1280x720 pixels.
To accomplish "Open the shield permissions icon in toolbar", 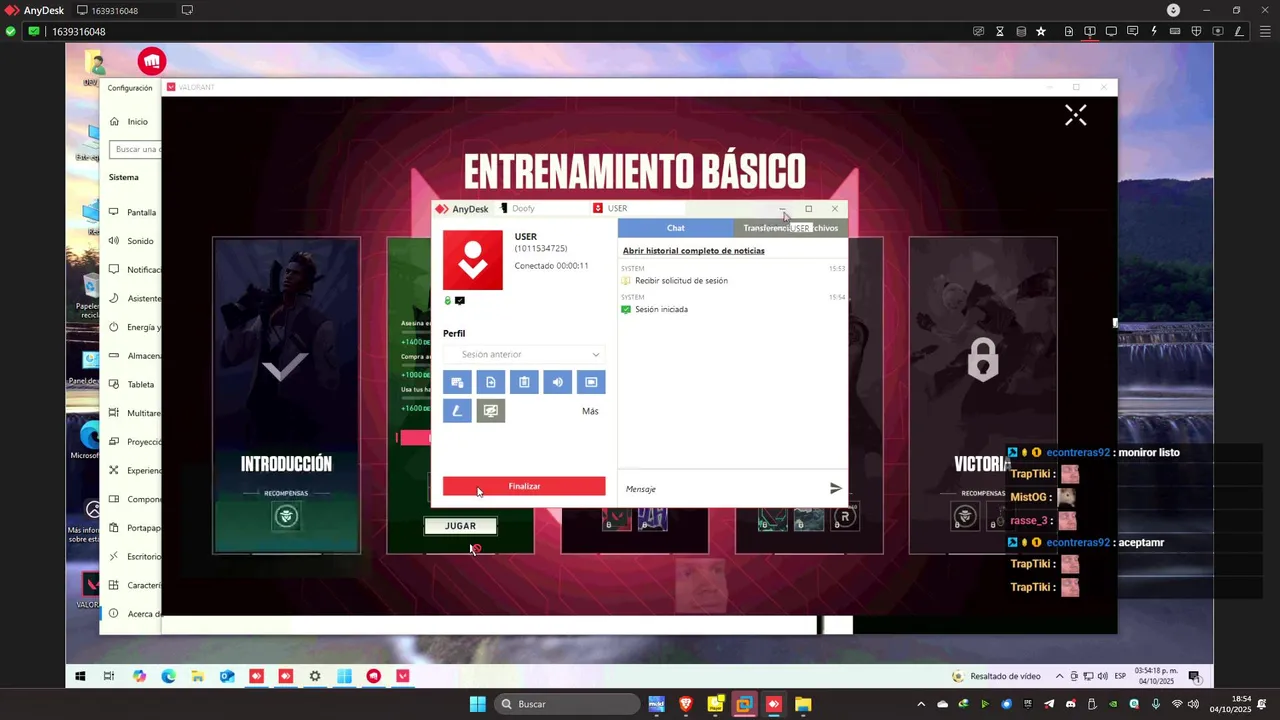I will tap(1196, 31).
